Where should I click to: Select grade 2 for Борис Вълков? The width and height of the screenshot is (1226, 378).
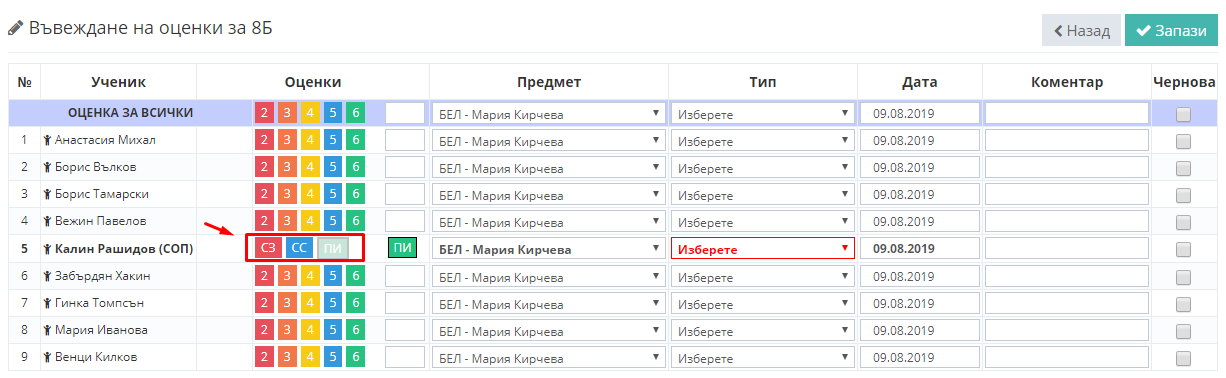coord(264,167)
